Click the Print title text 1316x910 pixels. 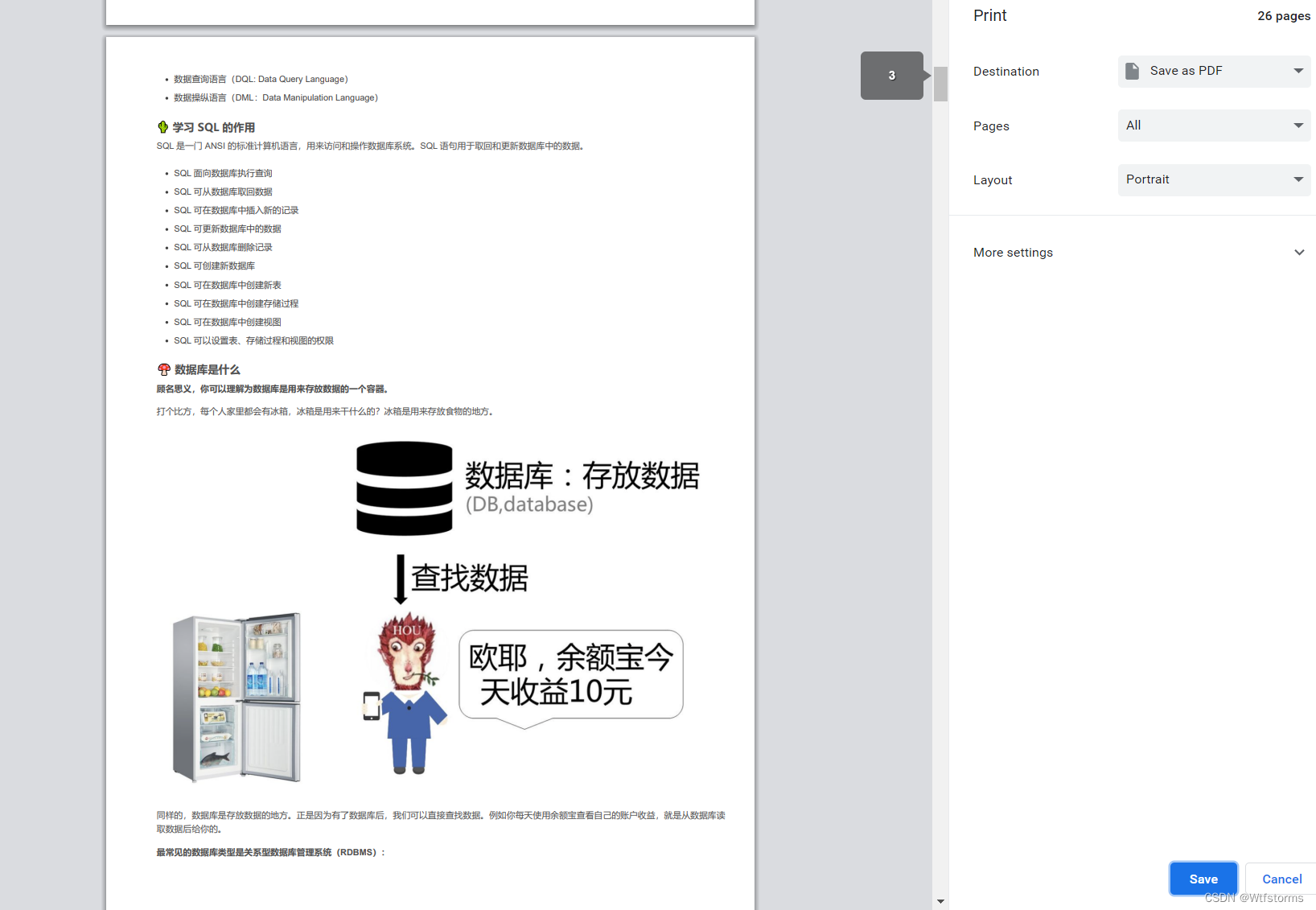(989, 15)
